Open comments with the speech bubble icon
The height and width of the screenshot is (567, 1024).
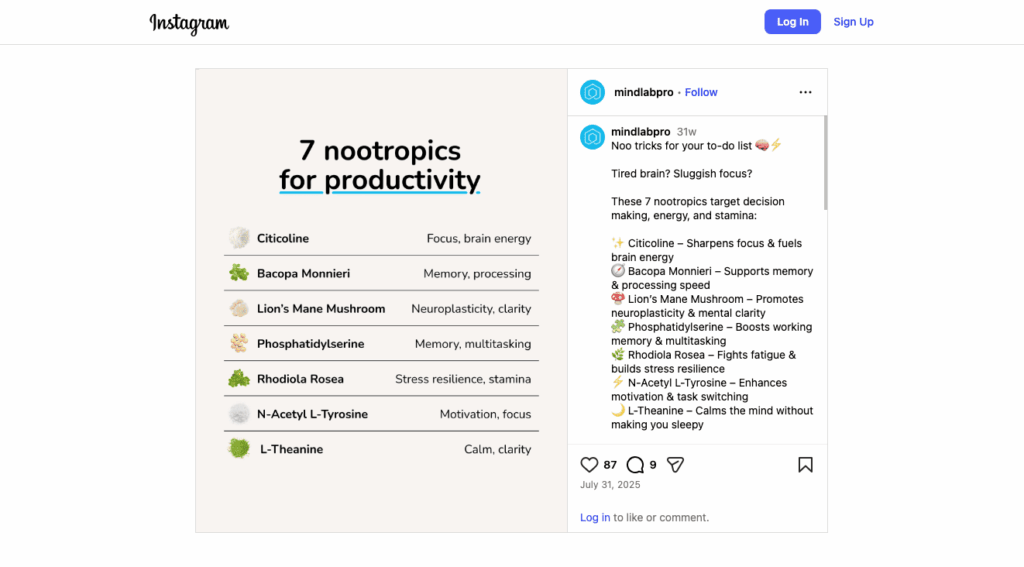pyautogui.click(x=635, y=464)
